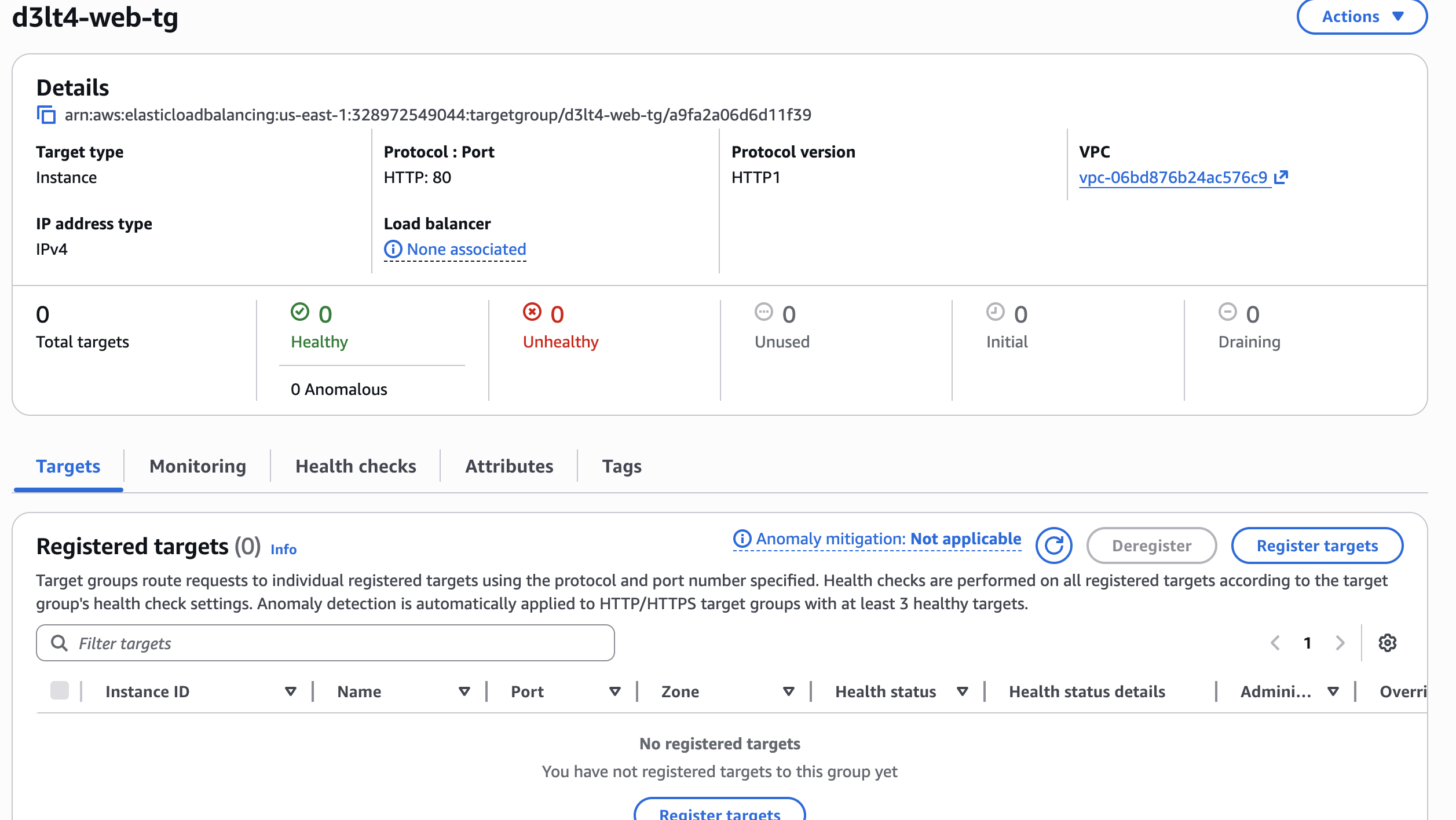Sort by Health status column arrow

tap(963, 691)
